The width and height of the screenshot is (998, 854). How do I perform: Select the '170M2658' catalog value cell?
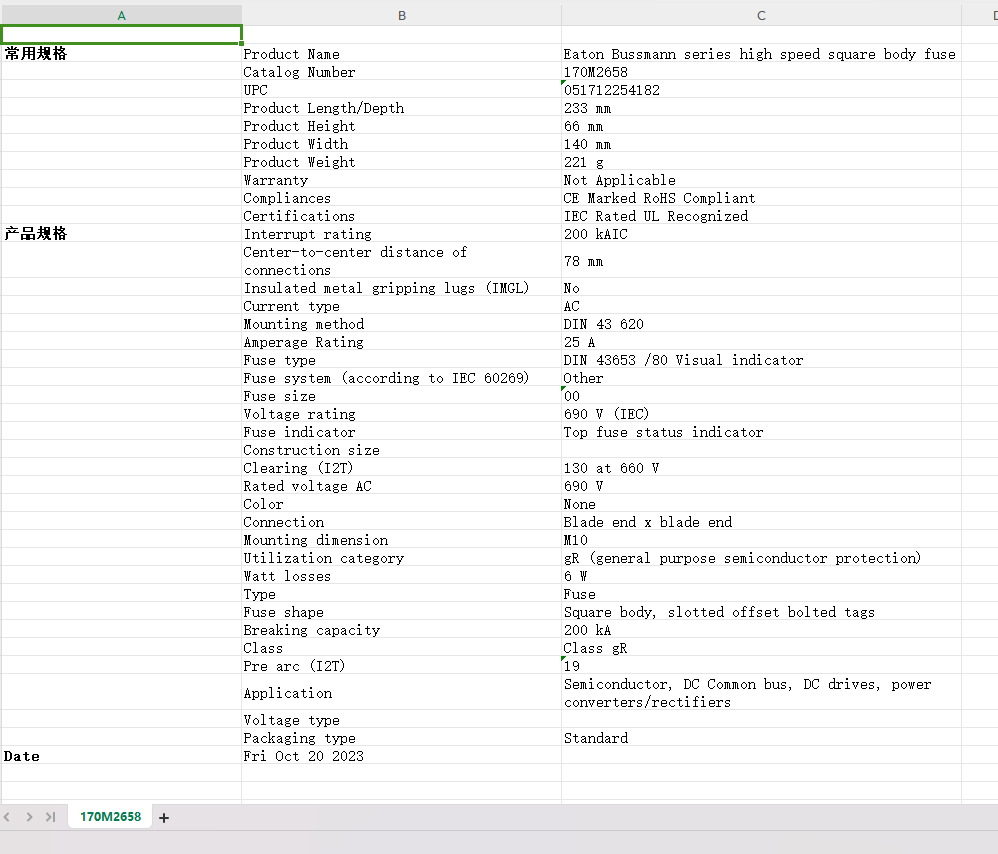(761, 72)
